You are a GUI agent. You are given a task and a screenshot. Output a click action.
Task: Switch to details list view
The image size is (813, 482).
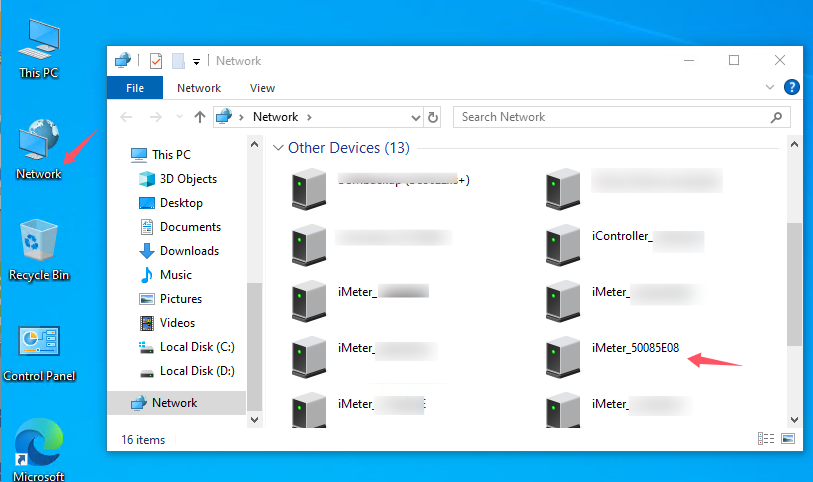tap(767, 438)
